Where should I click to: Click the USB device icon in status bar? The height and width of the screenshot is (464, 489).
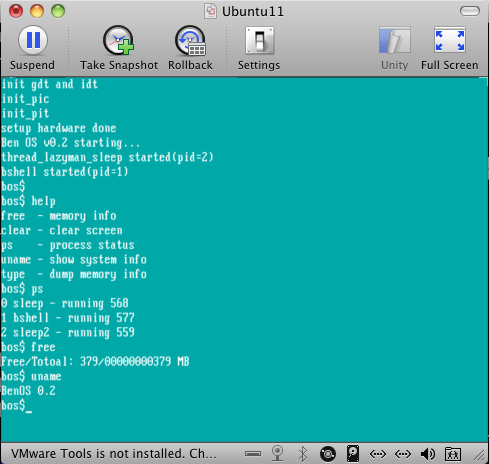pyautogui.click(x=253, y=453)
